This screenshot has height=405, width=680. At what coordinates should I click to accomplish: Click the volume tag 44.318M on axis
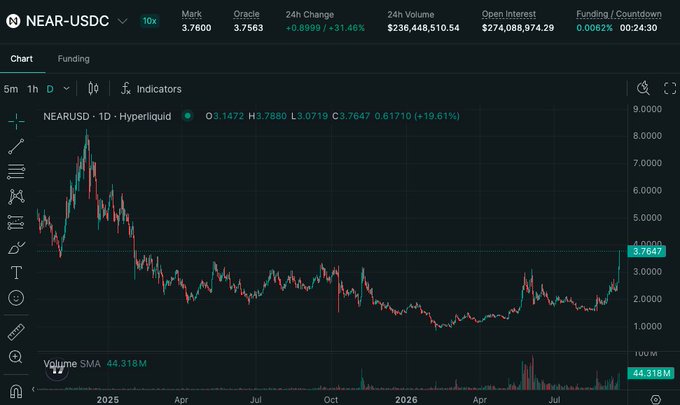click(651, 373)
